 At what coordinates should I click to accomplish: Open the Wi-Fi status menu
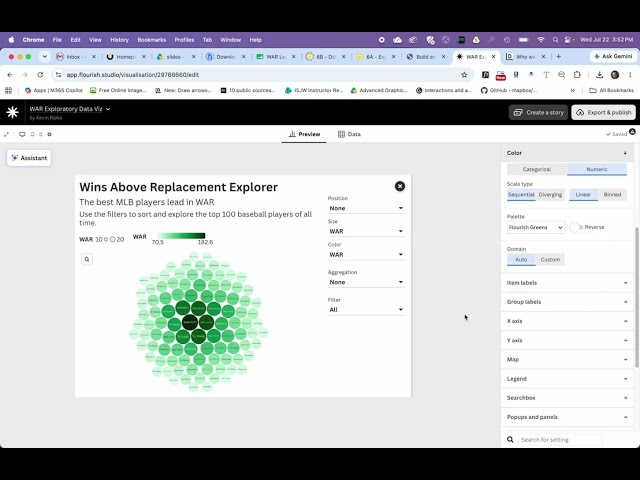[x=541, y=40]
